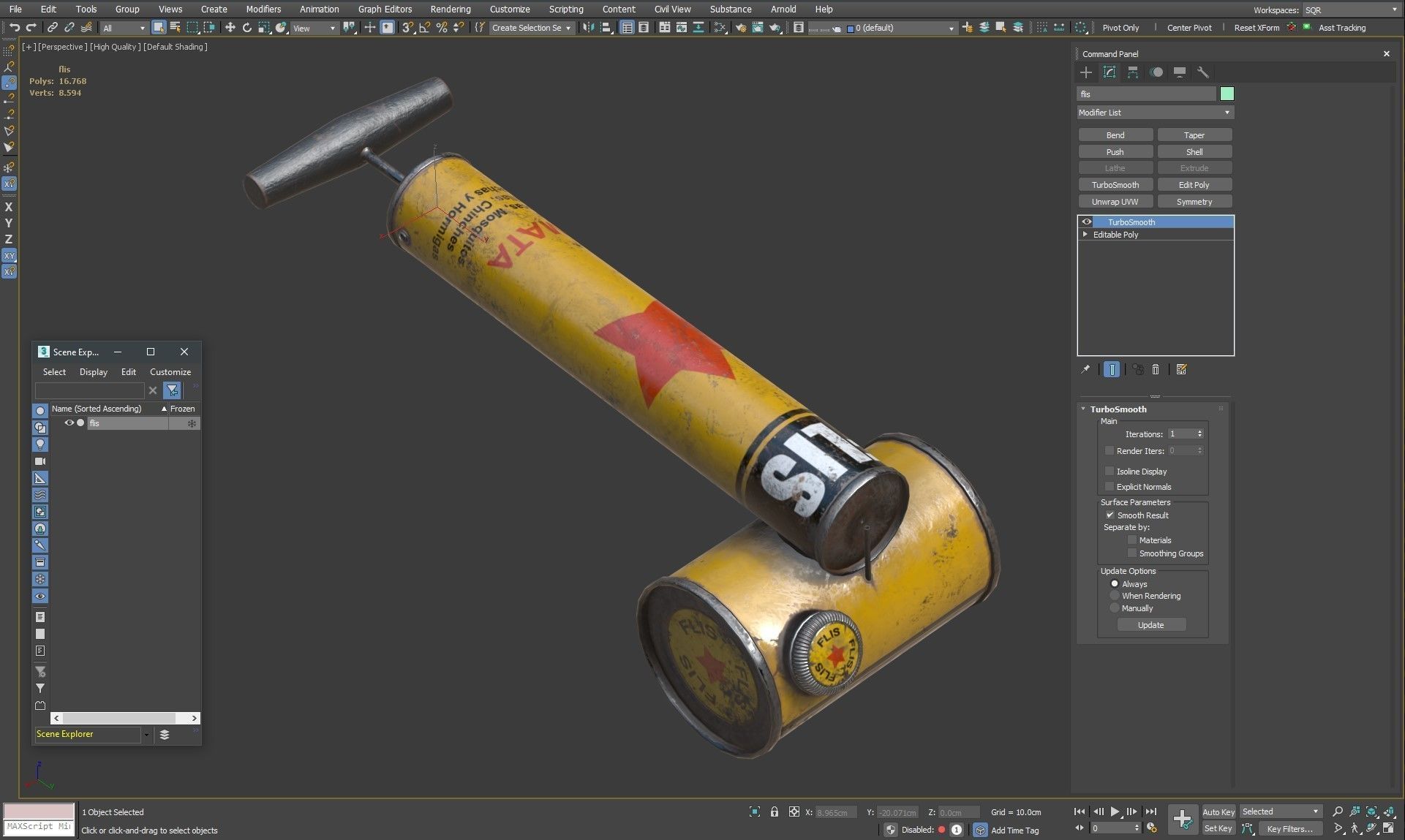Click the Edit Poly modifier button
The image size is (1405, 840).
[1194, 185]
